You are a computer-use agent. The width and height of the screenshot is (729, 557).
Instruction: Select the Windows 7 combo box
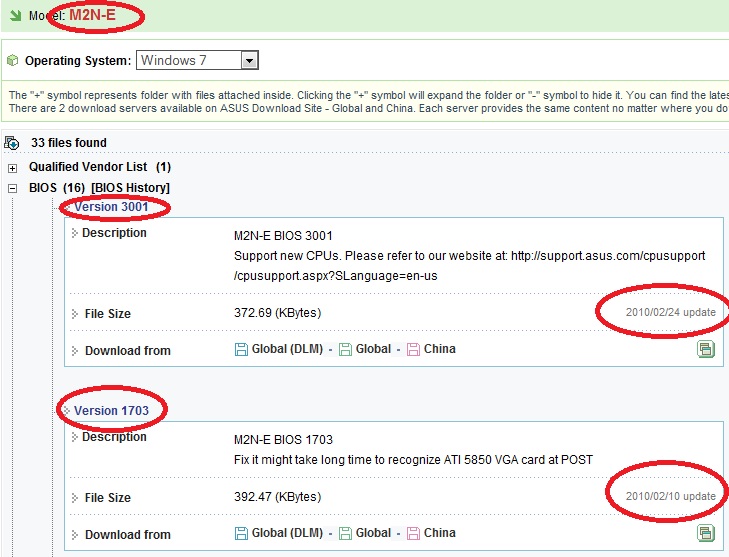197,60
